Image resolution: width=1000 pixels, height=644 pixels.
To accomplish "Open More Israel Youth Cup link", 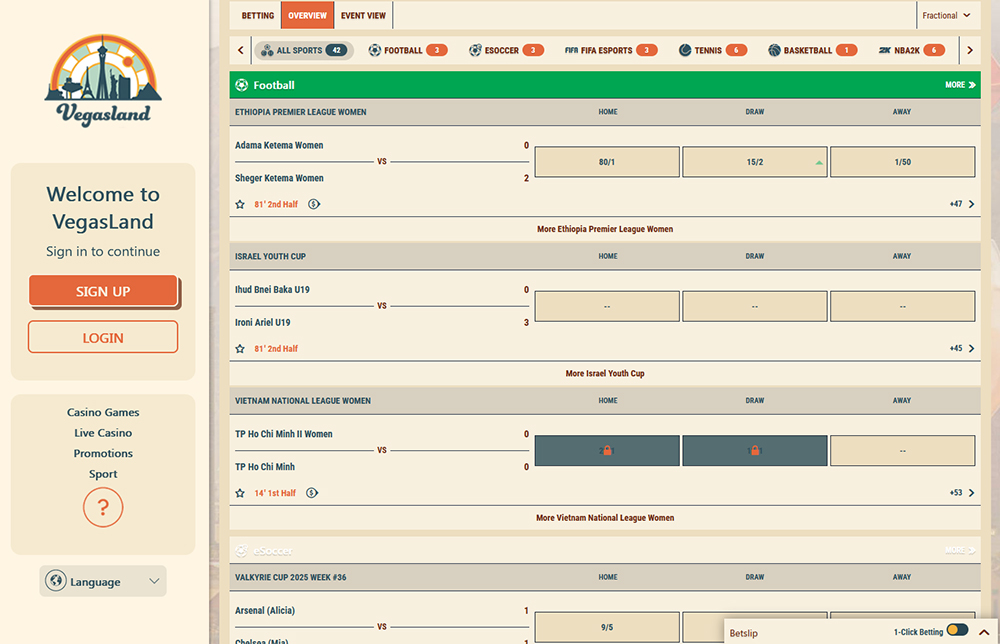I will pos(605,373).
